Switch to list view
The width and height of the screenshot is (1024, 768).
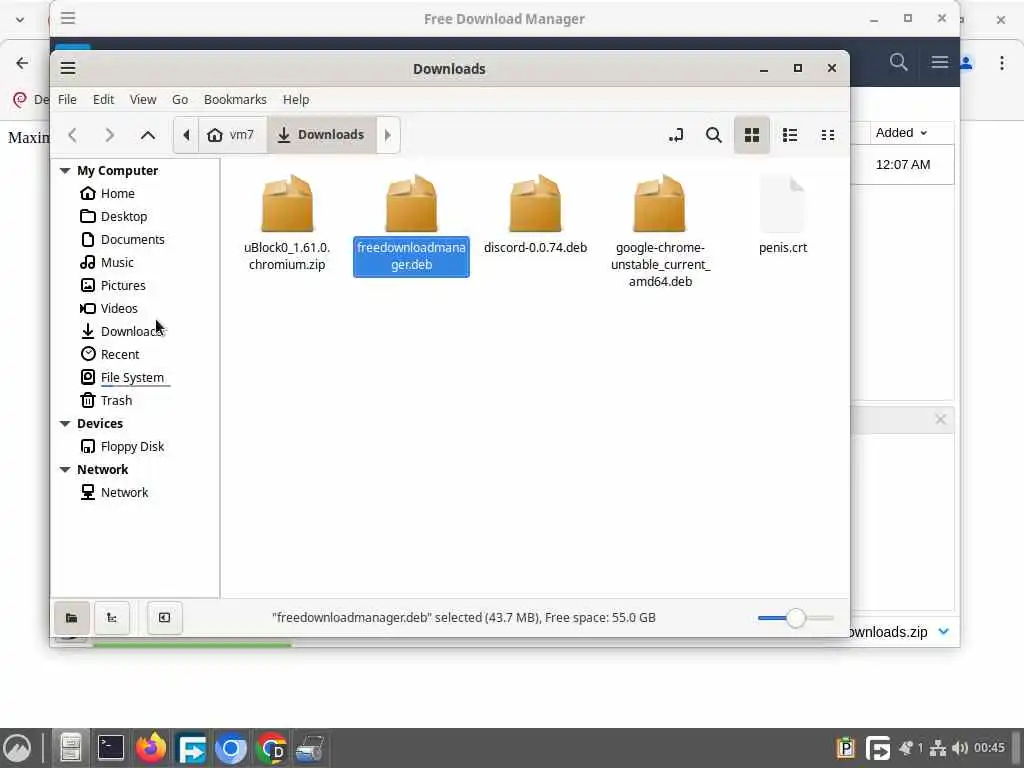790,135
